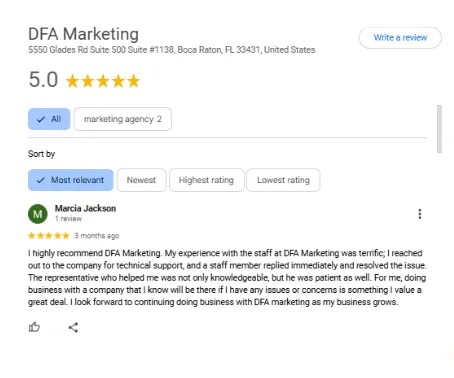Image resolution: width=454 pixels, height=378 pixels.
Task: Select Most relevant sorting
Action: (71, 180)
